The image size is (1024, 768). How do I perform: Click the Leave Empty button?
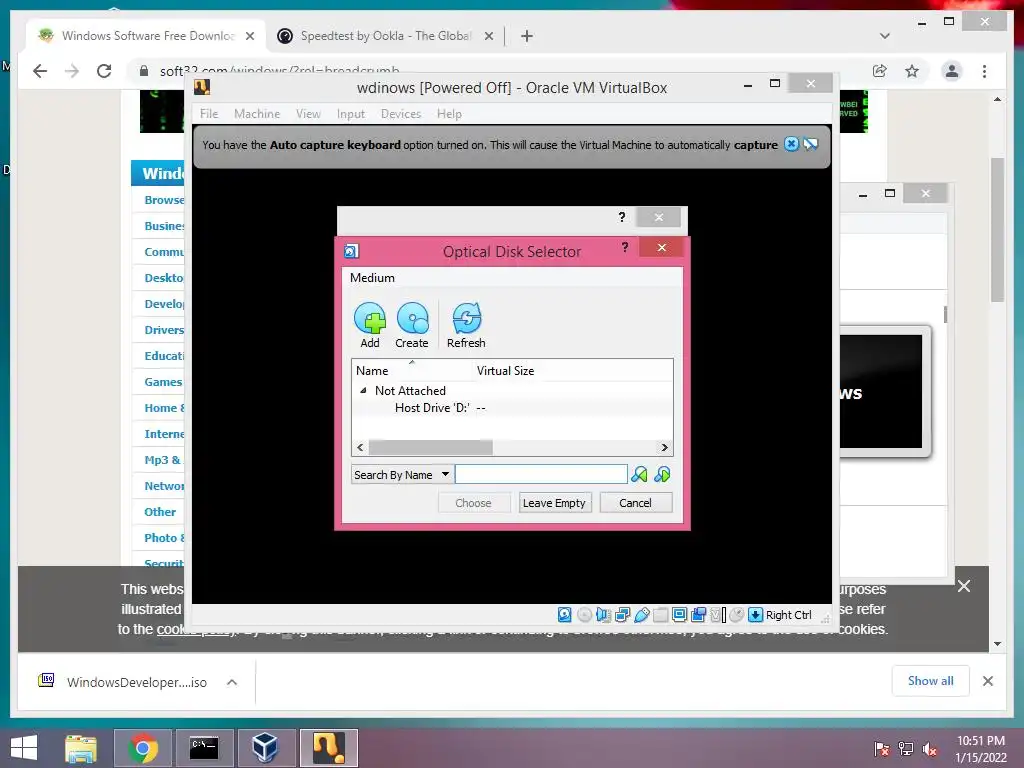[554, 503]
